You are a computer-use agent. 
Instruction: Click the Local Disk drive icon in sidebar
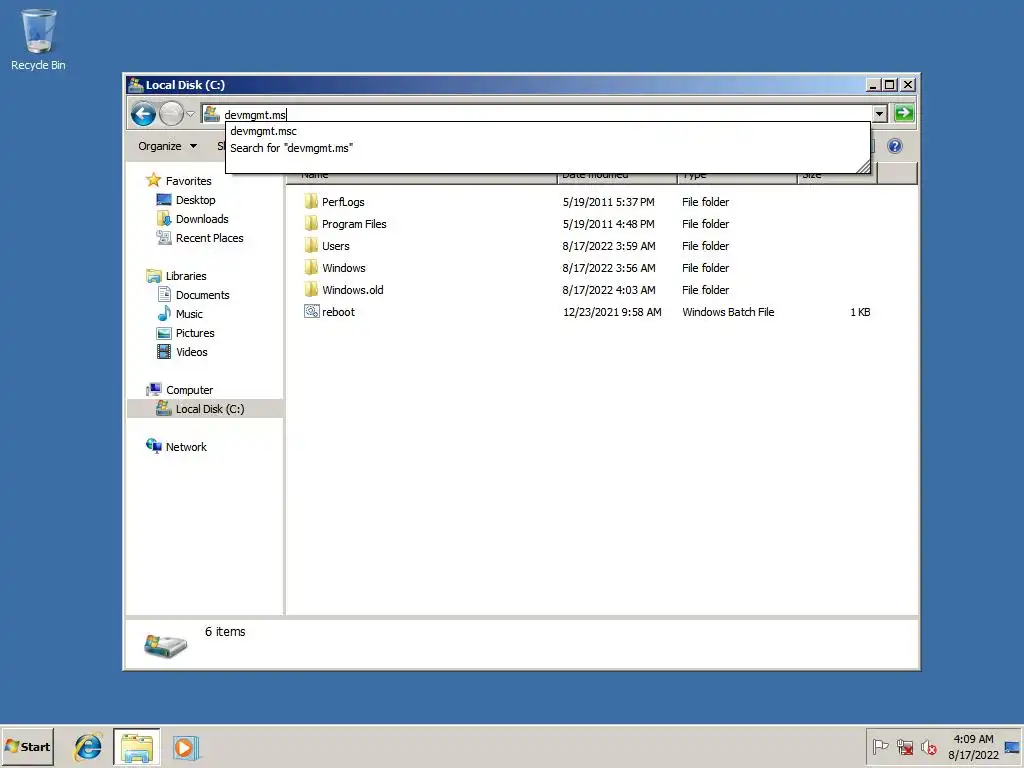164,408
